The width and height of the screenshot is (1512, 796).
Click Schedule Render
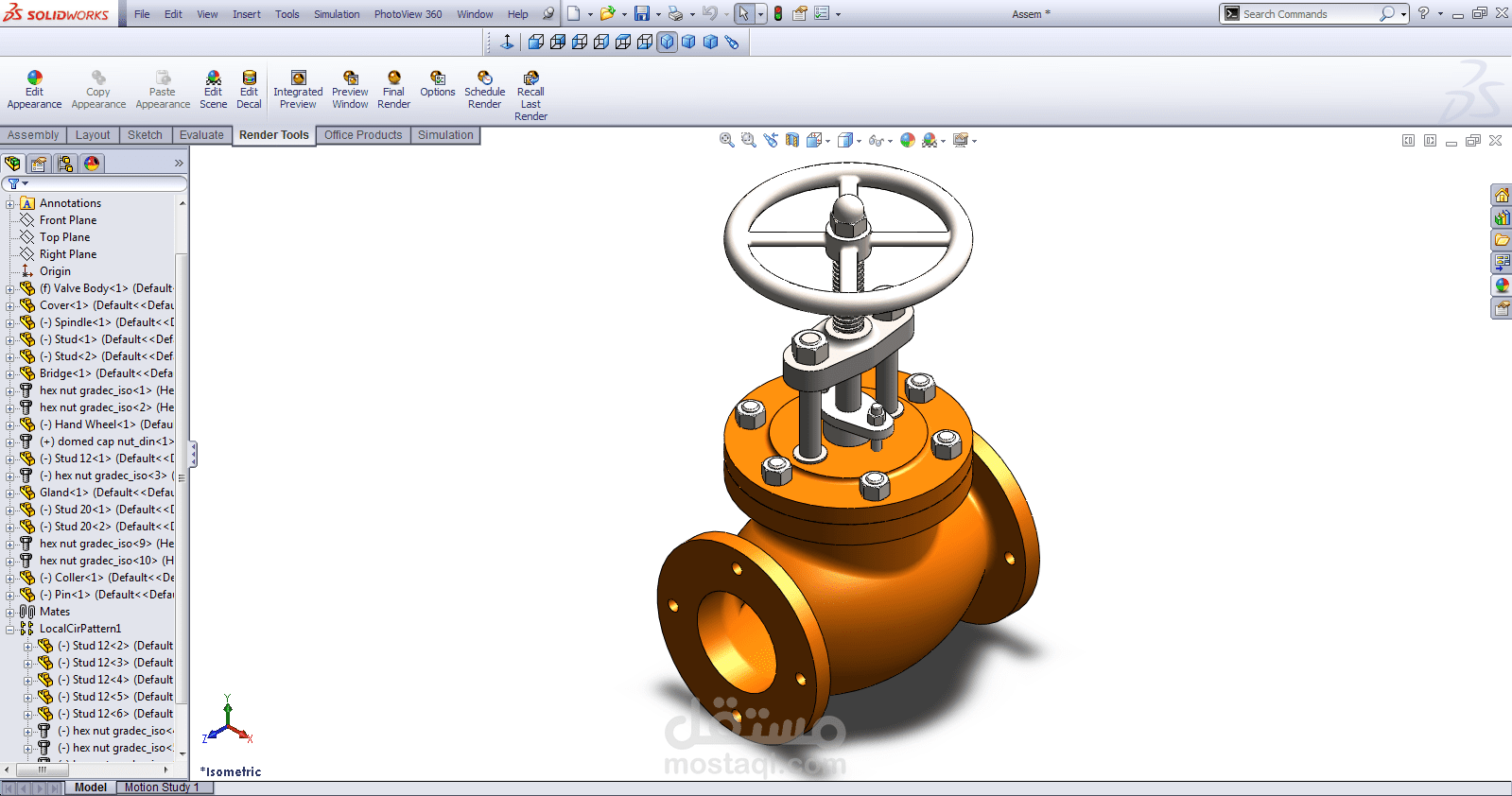pos(484,90)
